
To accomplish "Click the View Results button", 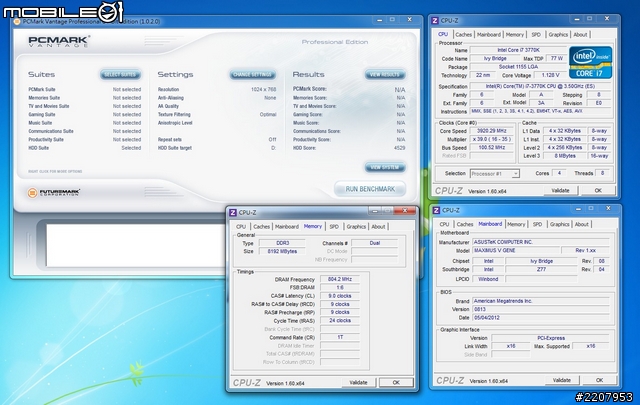I will coord(385,74).
